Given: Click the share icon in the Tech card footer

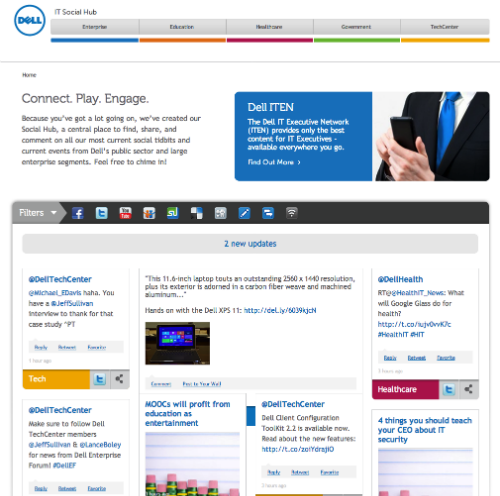Looking at the screenshot, I should click(x=120, y=379).
